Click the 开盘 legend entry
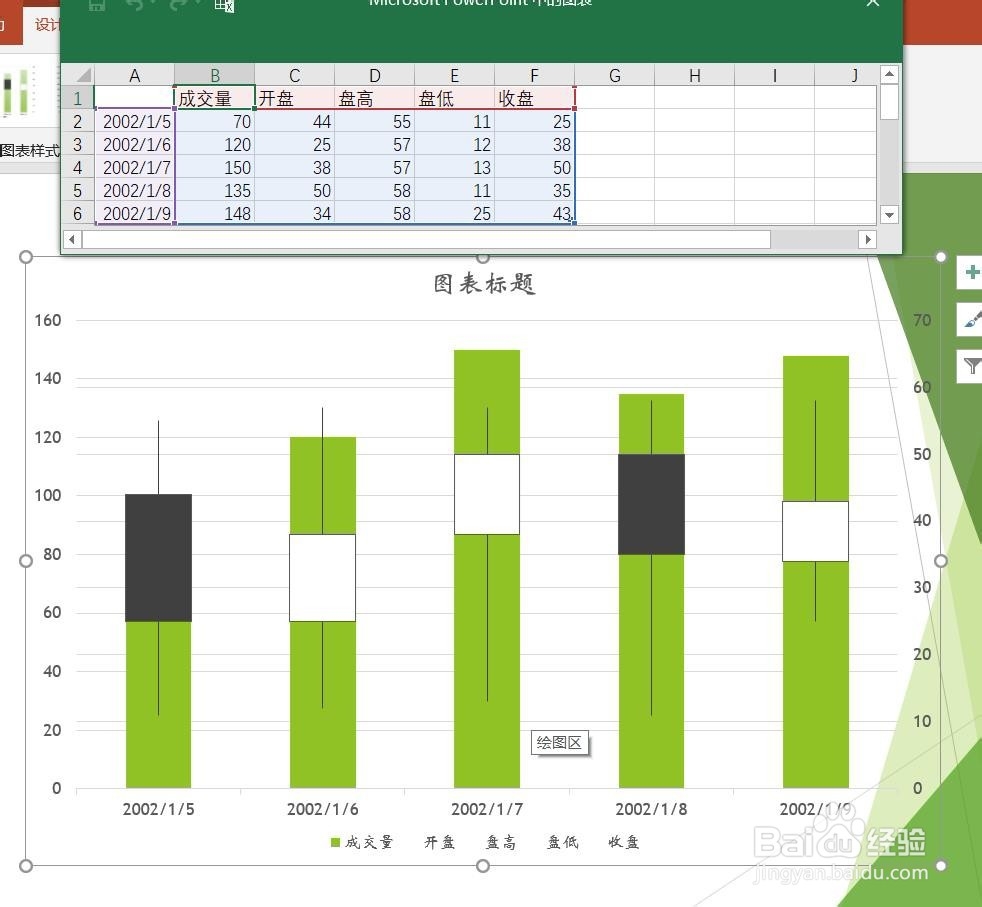Viewport: 982px width, 907px height. (439, 842)
